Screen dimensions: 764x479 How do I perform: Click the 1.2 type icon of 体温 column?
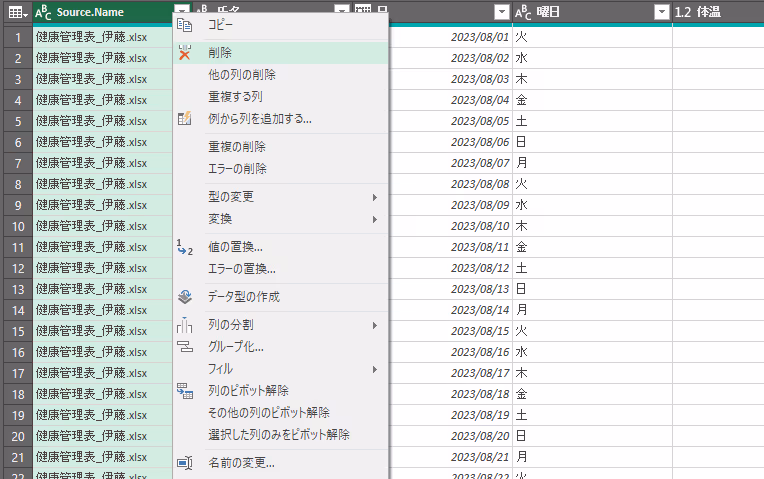[683, 12]
